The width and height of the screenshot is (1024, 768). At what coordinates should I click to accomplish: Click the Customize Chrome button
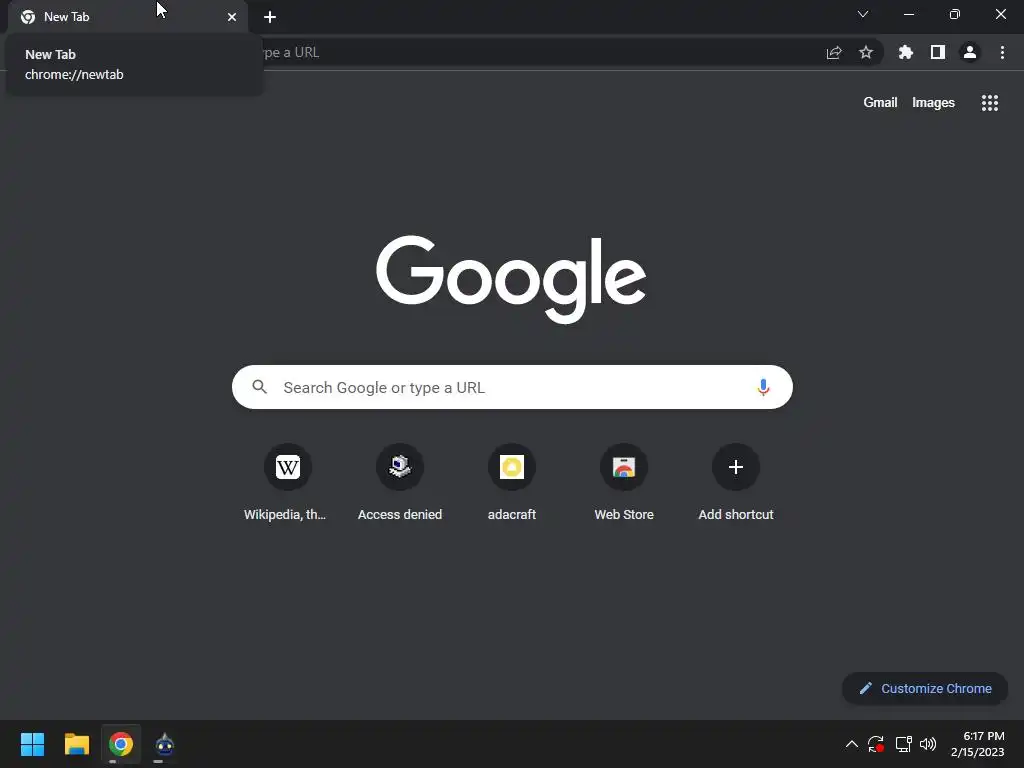coord(925,688)
